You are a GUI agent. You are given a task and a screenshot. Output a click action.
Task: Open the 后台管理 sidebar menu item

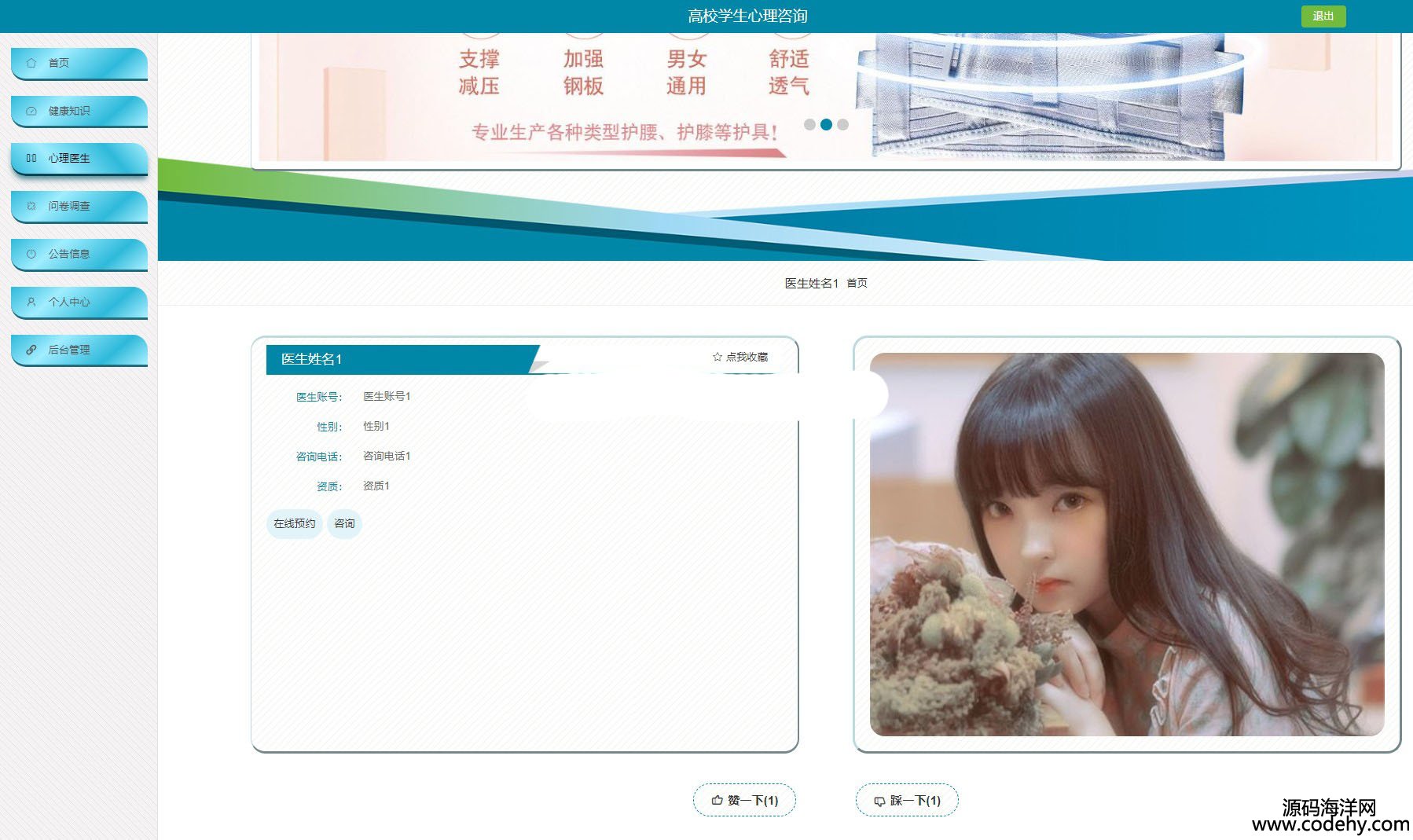point(79,350)
